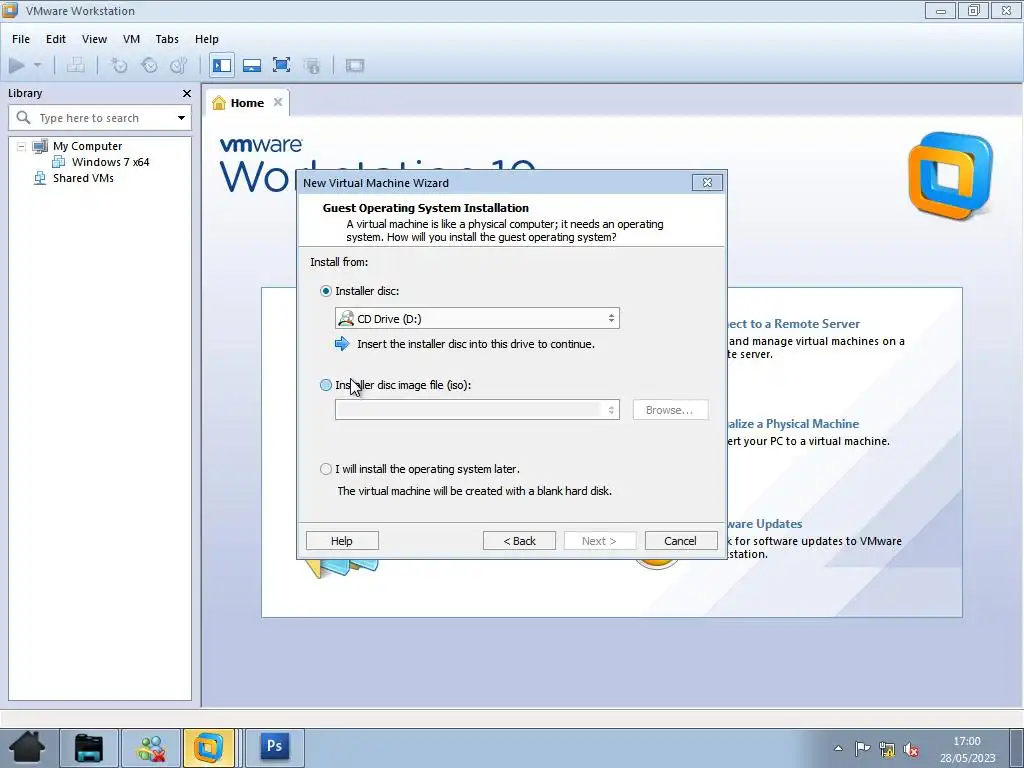Click the VMware Workstation title bar logo
Screen dimensions: 1024x768
10,10
